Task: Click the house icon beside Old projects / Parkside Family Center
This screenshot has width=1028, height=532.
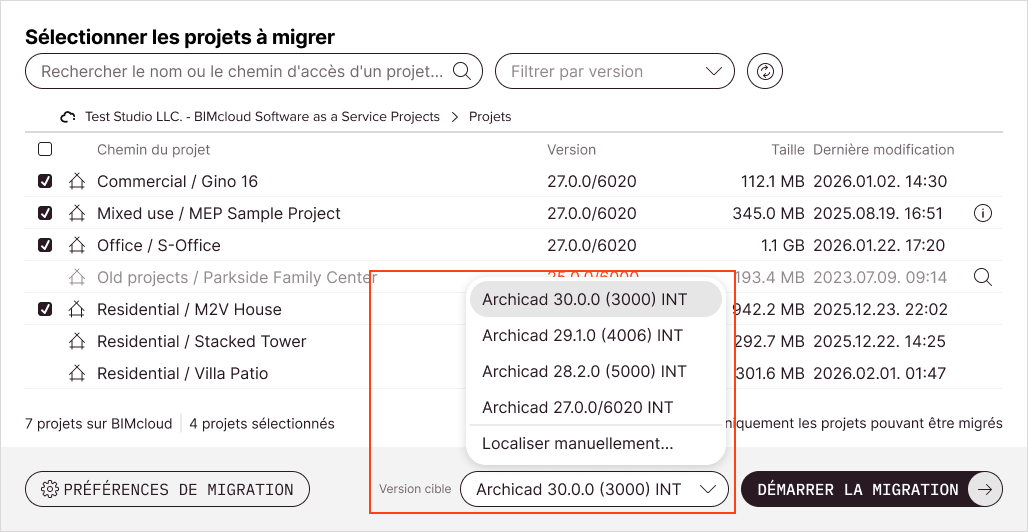Action: click(77, 277)
